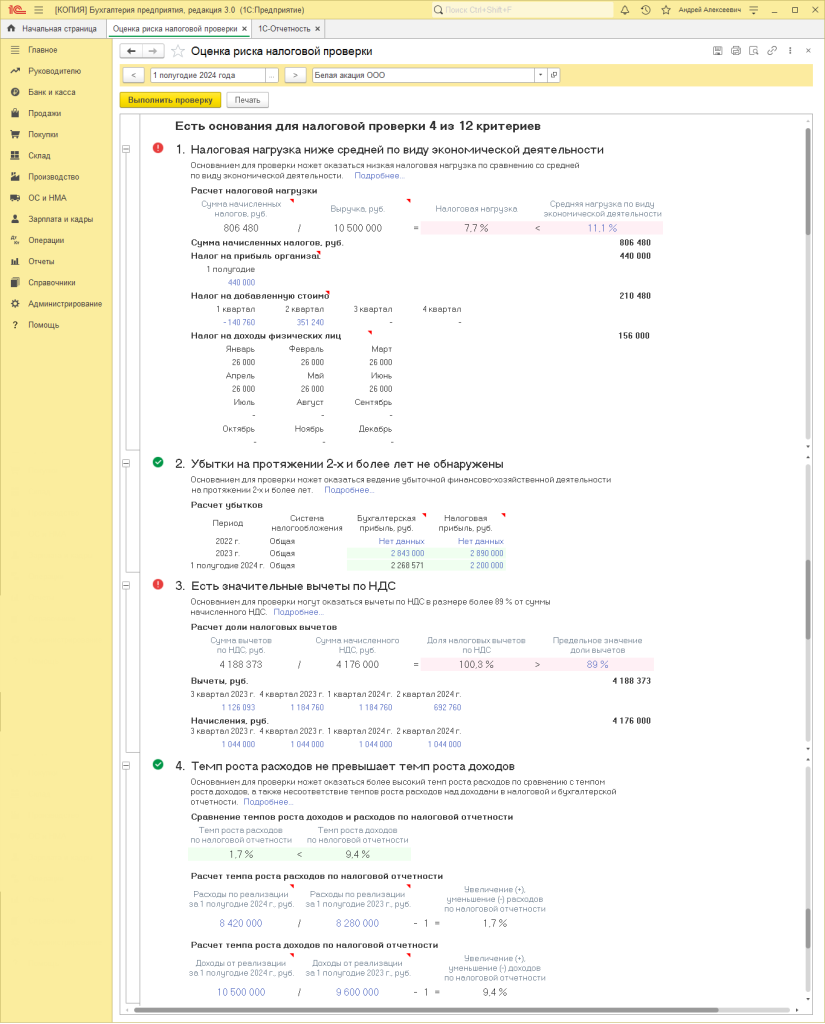Click in the search field Поиск Ctrl+Shift+F
The height and width of the screenshot is (1024, 825).
[520, 9]
